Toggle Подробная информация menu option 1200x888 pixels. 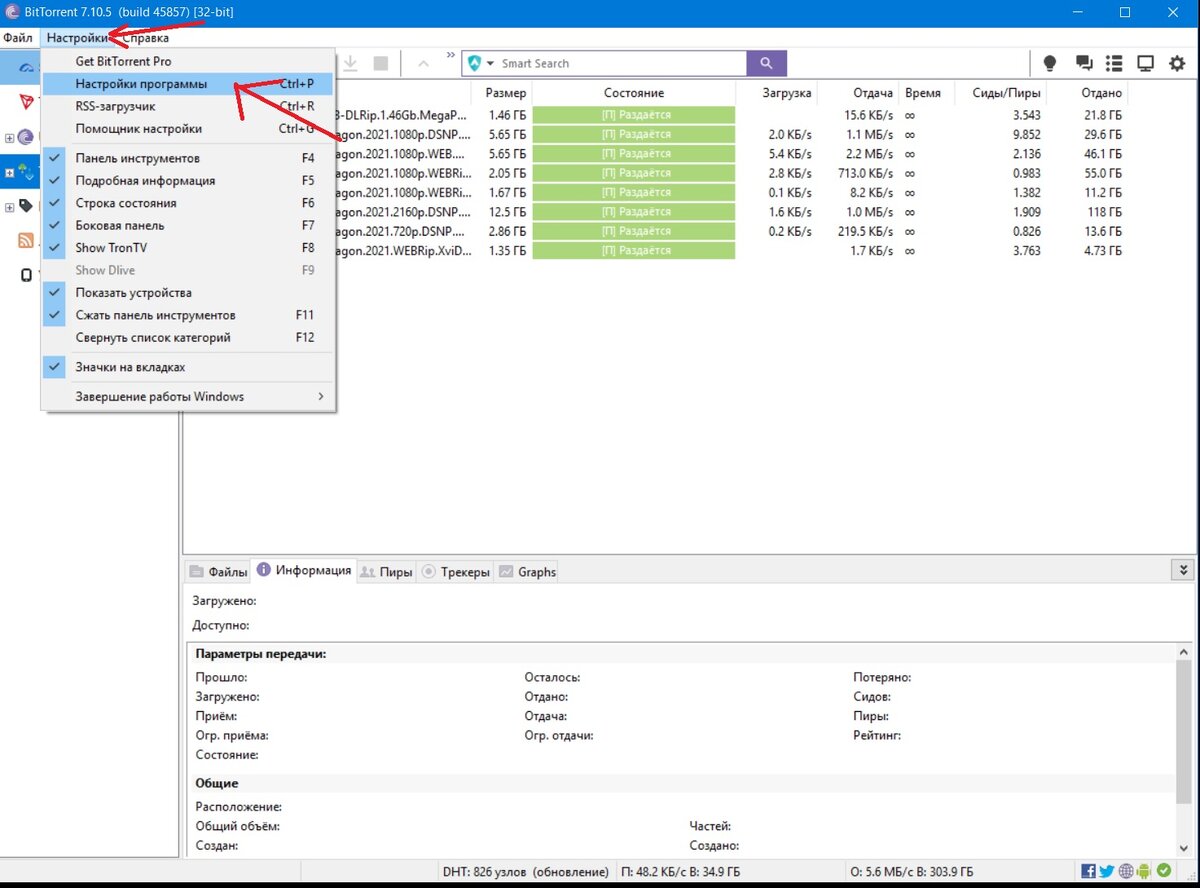[188, 181]
